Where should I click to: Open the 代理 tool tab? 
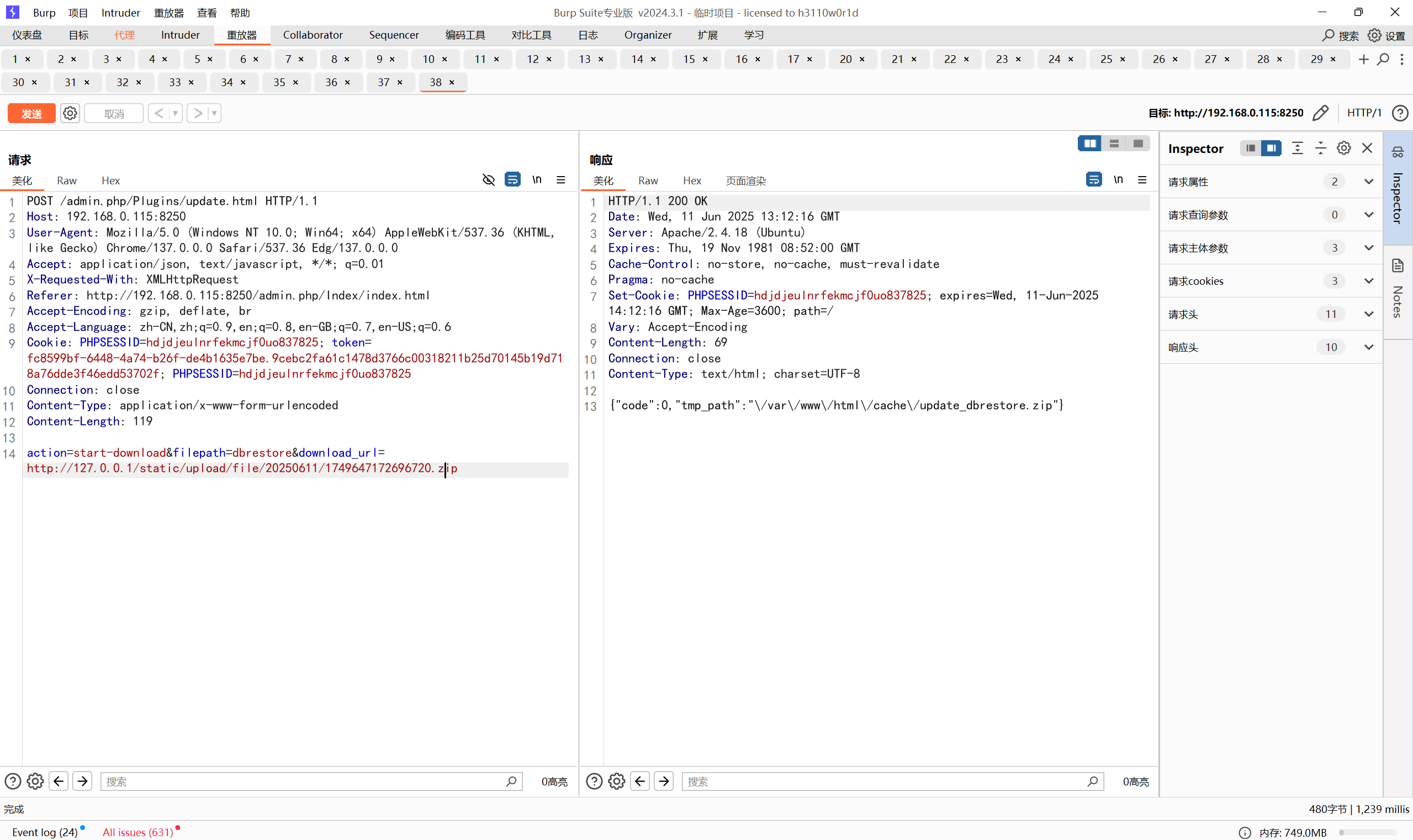coord(125,35)
